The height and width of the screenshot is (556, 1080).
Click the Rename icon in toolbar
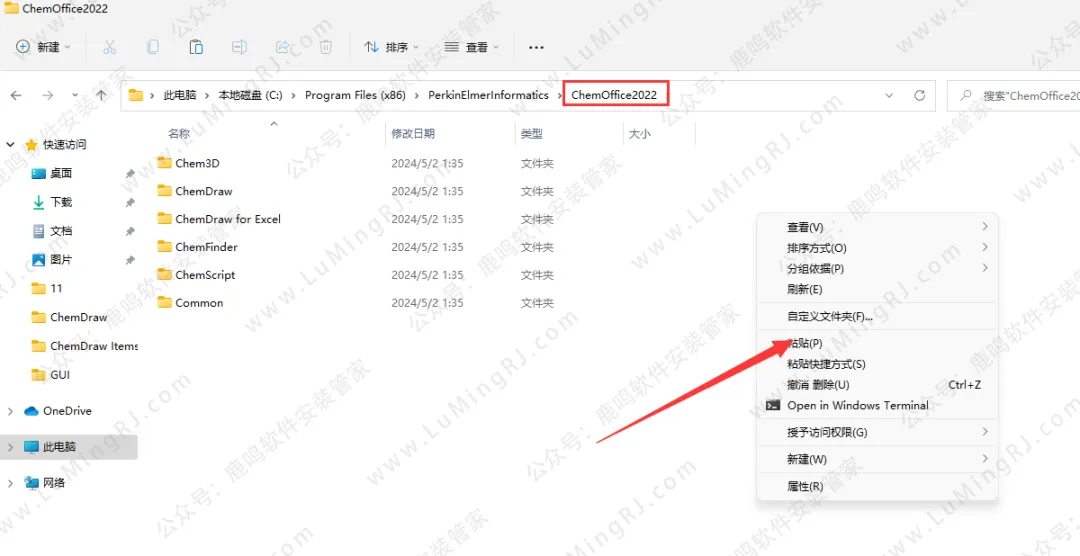click(239, 47)
